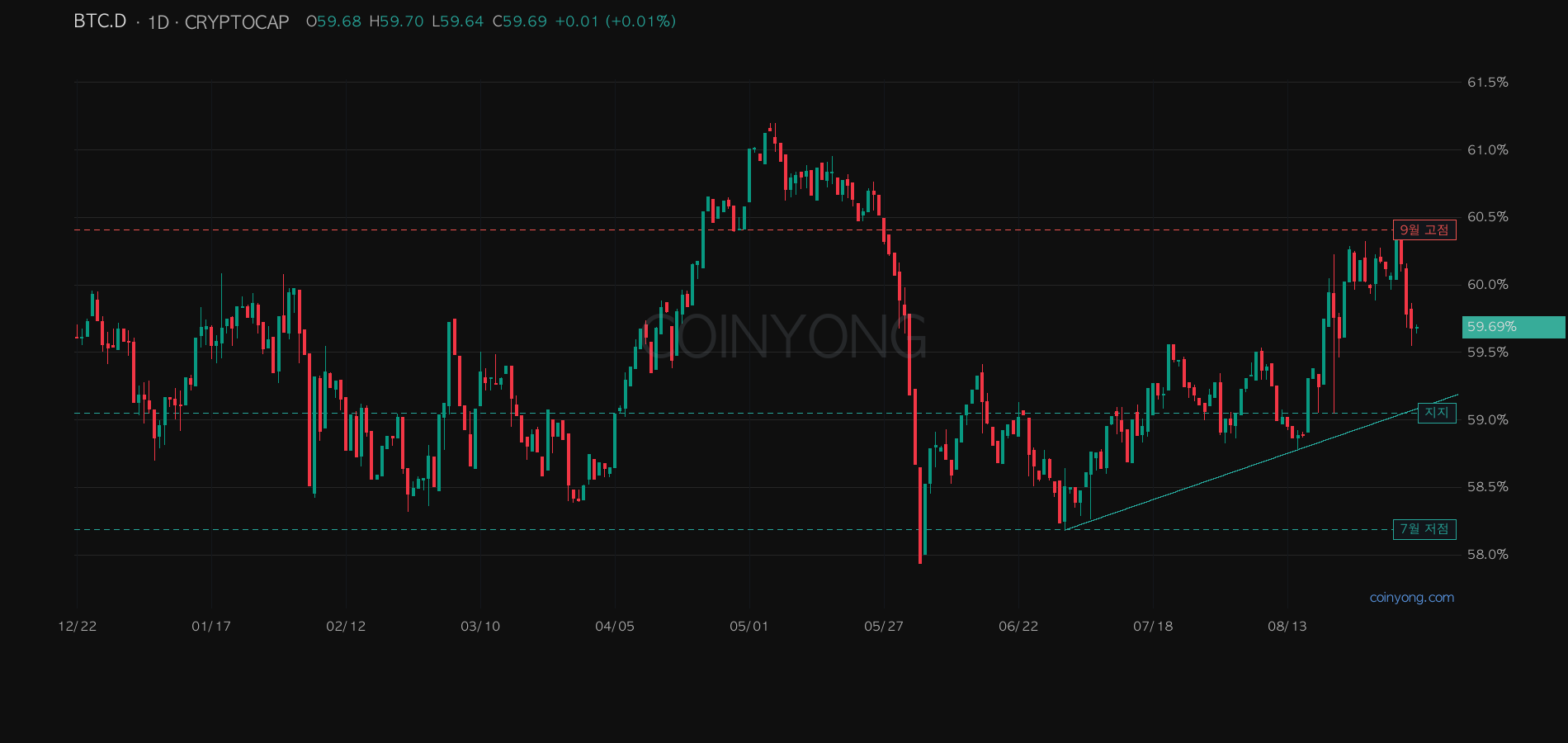Click the close value C59.69
This screenshot has height=743, width=1568.
pyautogui.click(x=520, y=21)
